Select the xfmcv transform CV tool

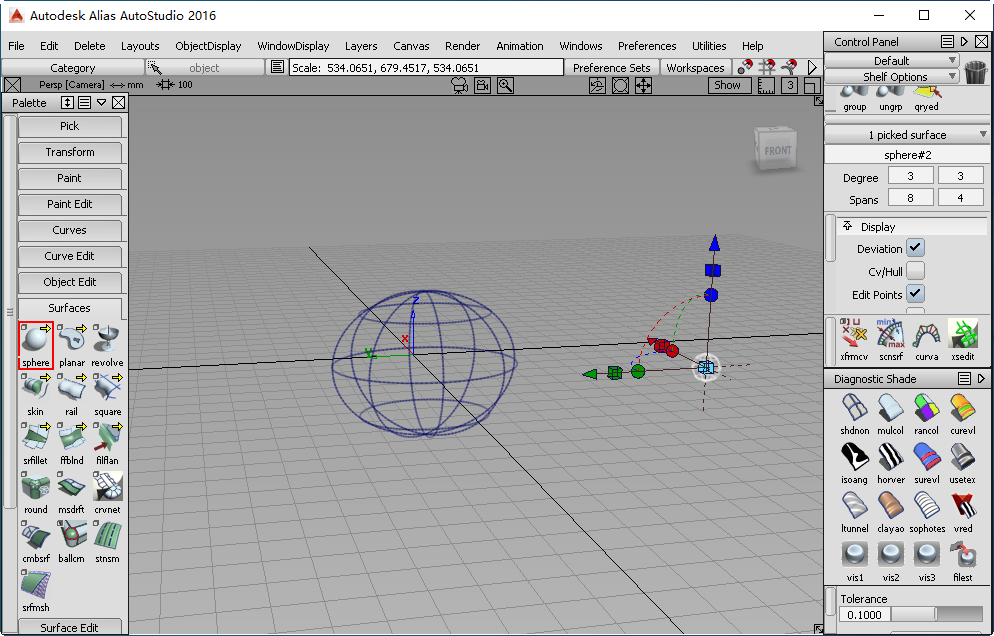click(x=854, y=339)
